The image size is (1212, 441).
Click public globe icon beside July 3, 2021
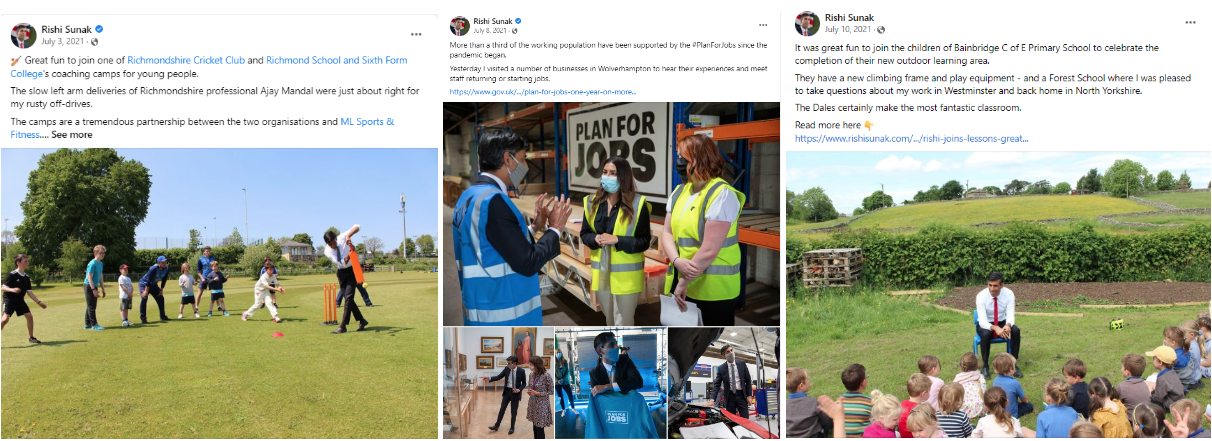click(95, 42)
